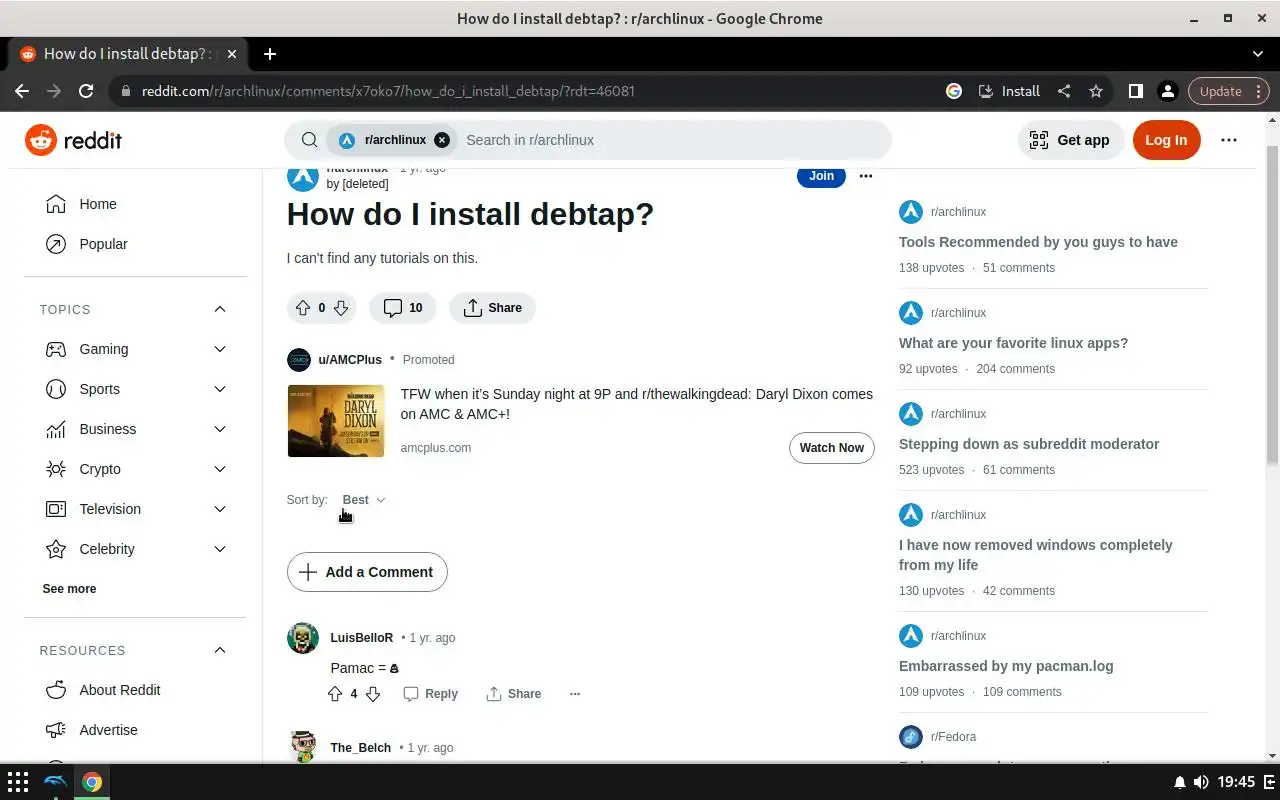Click the browser address bar URL
Image resolution: width=1280 pixels, height=800 pixels.
388,91
